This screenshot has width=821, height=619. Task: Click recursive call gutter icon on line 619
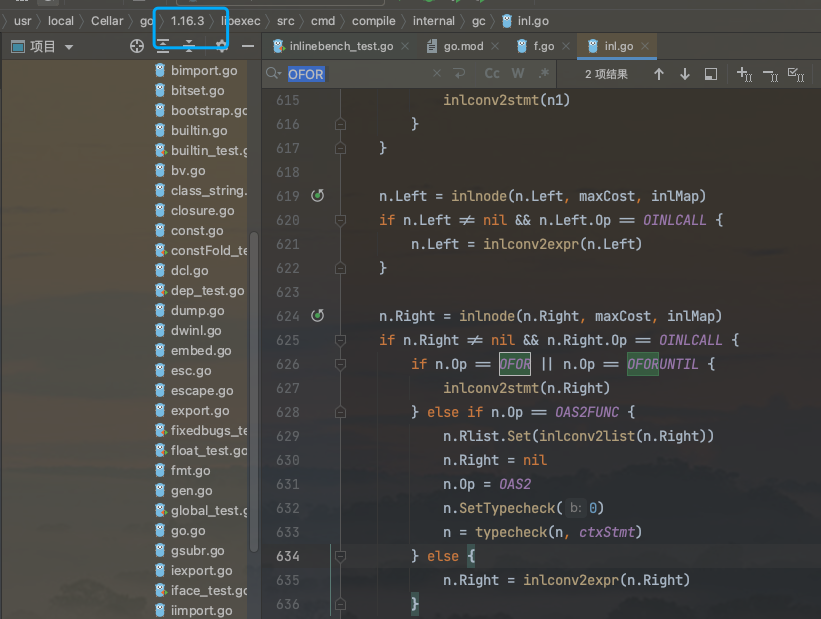tap(318, 196)
